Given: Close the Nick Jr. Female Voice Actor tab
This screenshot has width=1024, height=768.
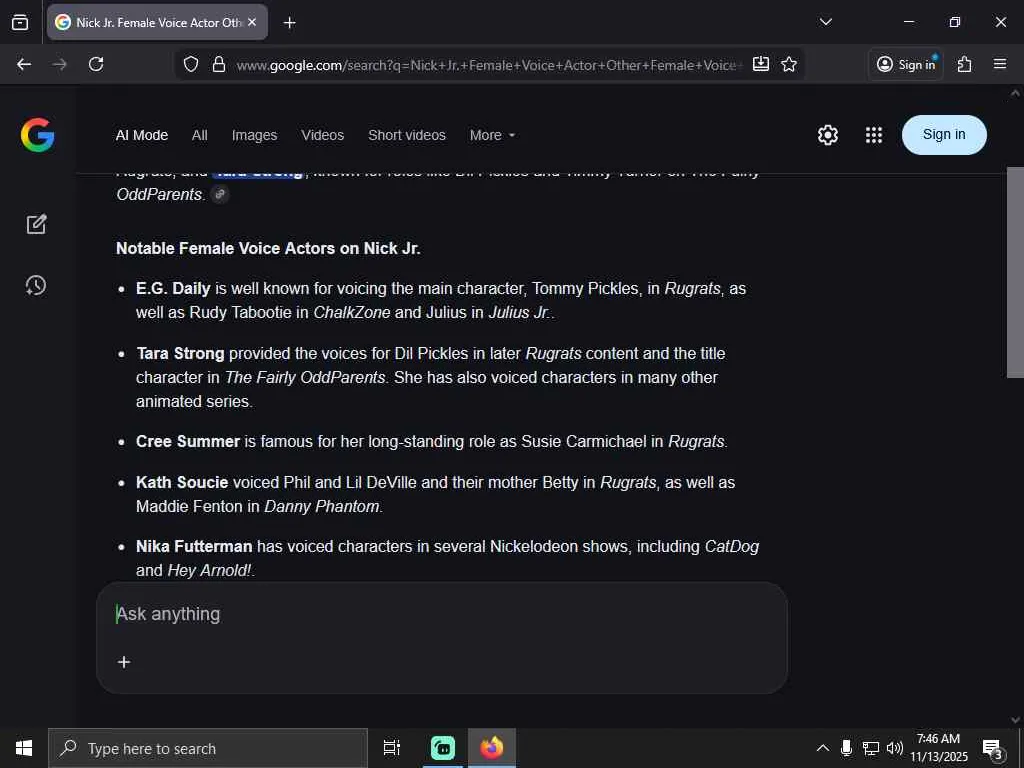Looking at the screenshot, I should [x=253, y=22].
